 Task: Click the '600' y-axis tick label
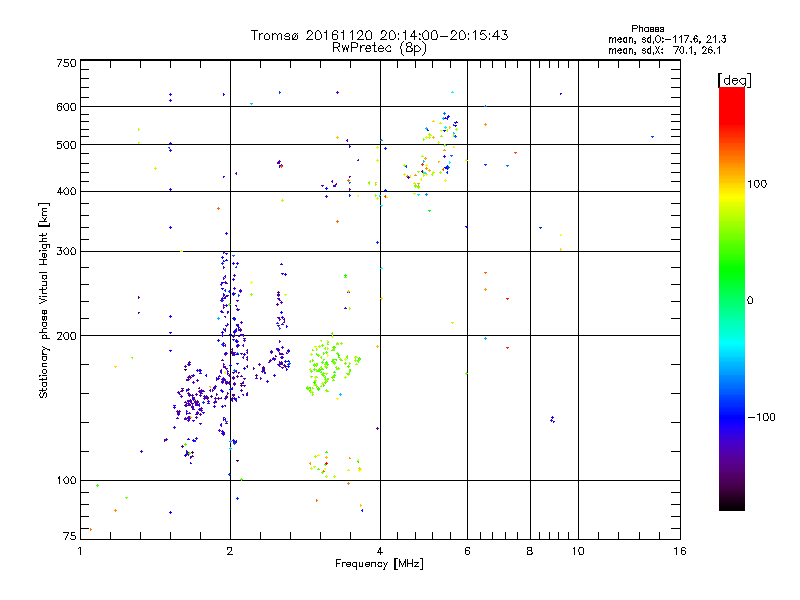pyautogui.click(x=66, y=107)
